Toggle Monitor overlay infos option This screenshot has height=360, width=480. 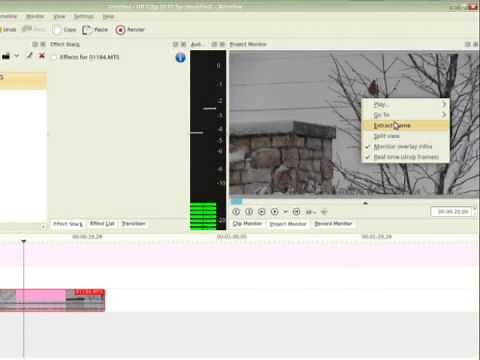[406, 146]
